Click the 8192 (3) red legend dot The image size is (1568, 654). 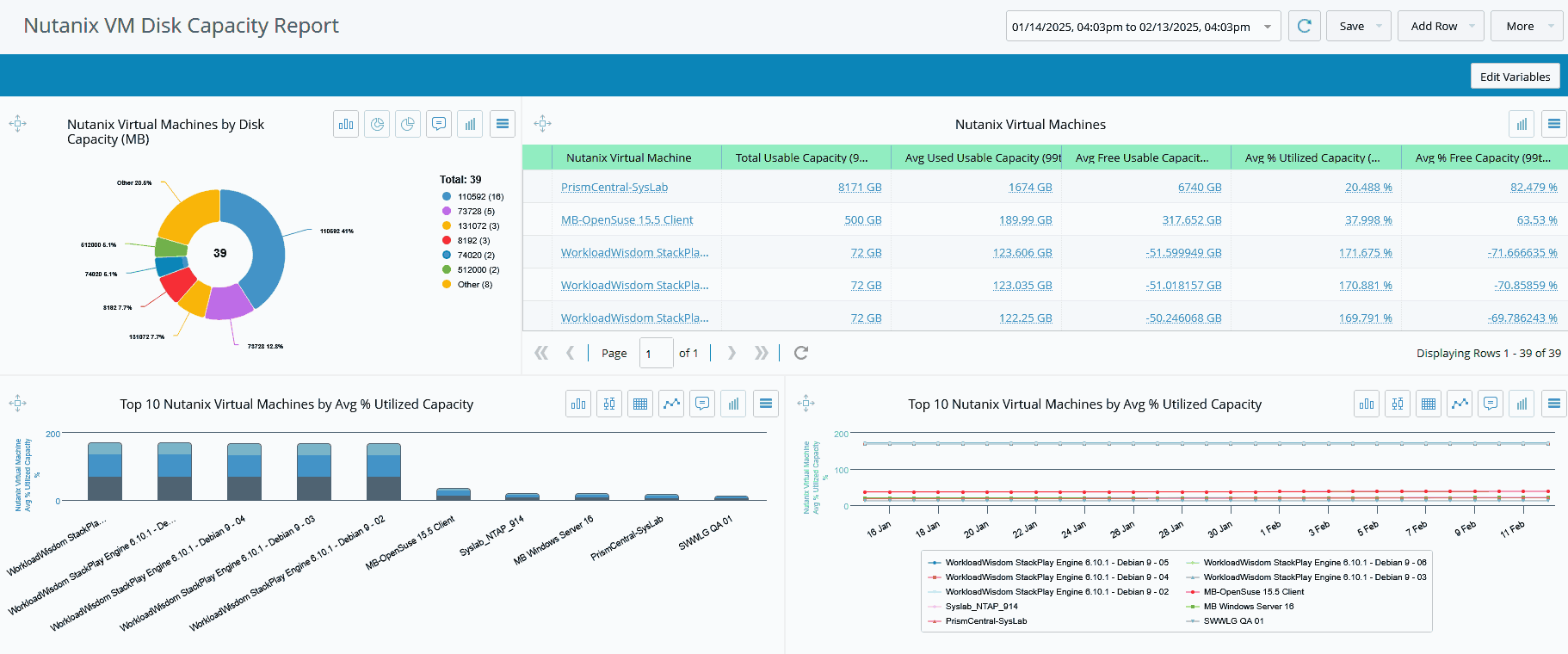[x=447, y=240]
